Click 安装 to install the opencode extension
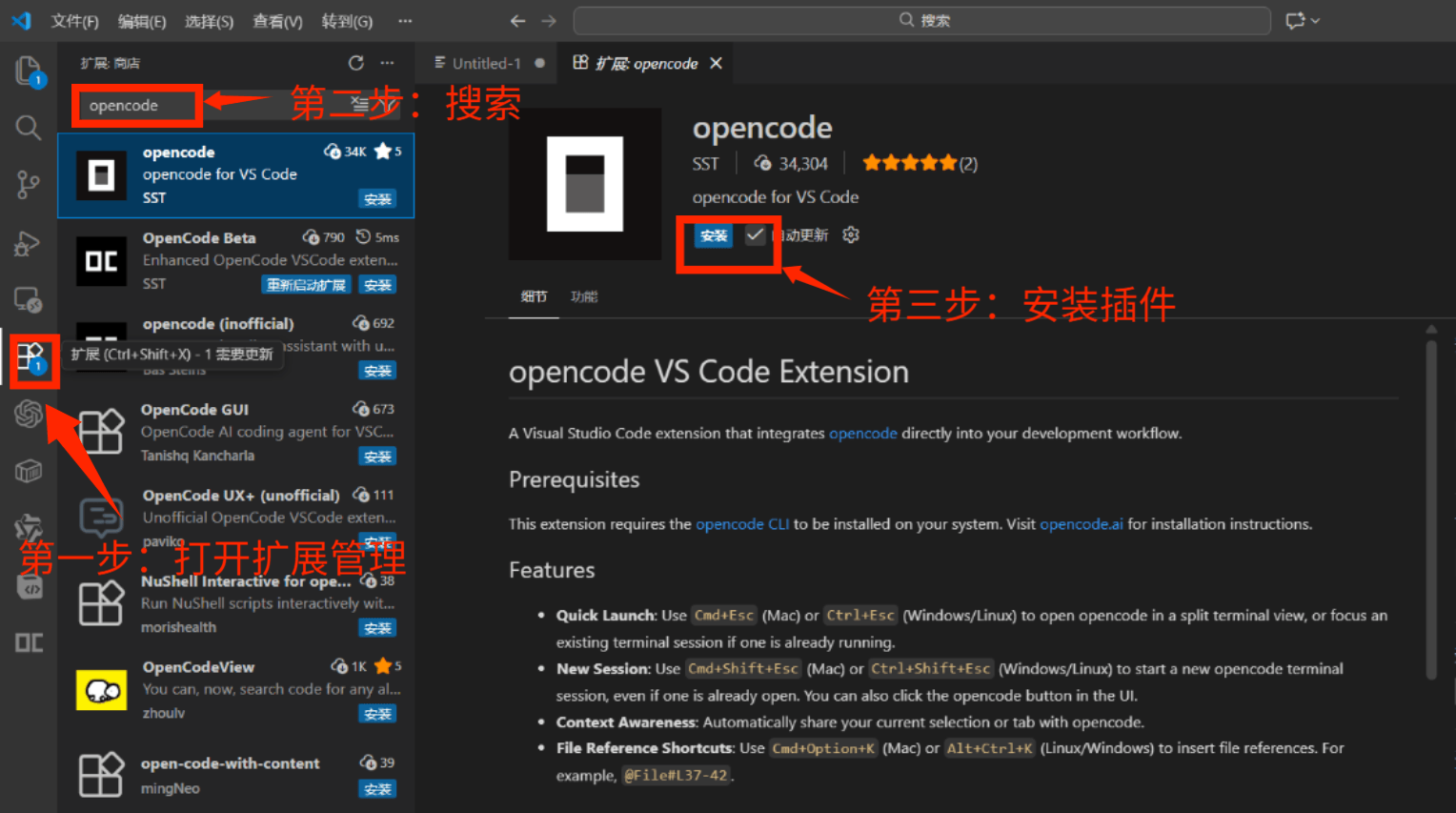Image resolution: width=1456 pixels, height=813 pixels. pos(713,234)
